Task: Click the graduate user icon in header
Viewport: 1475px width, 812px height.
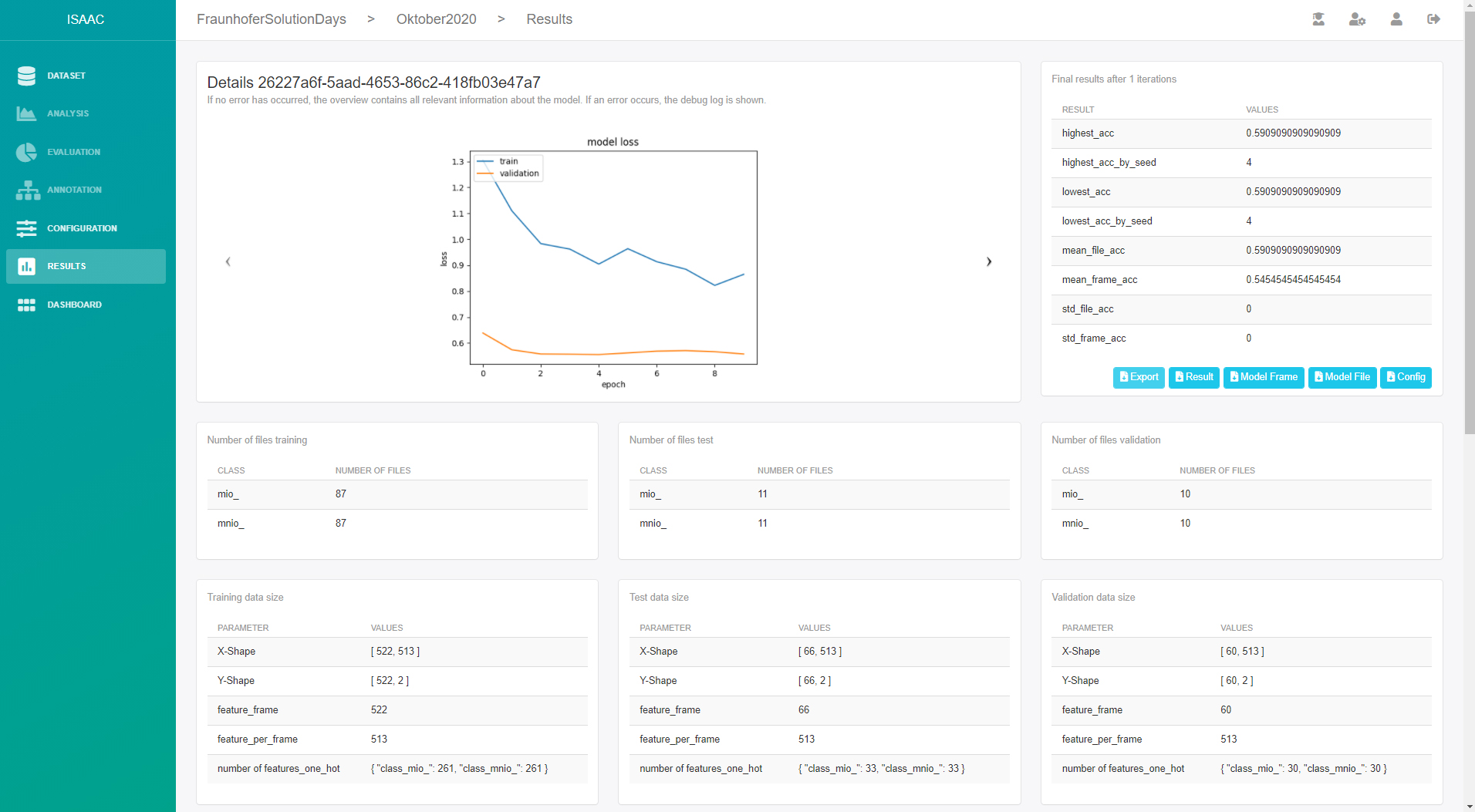Action: click(x=1318, y=19)
